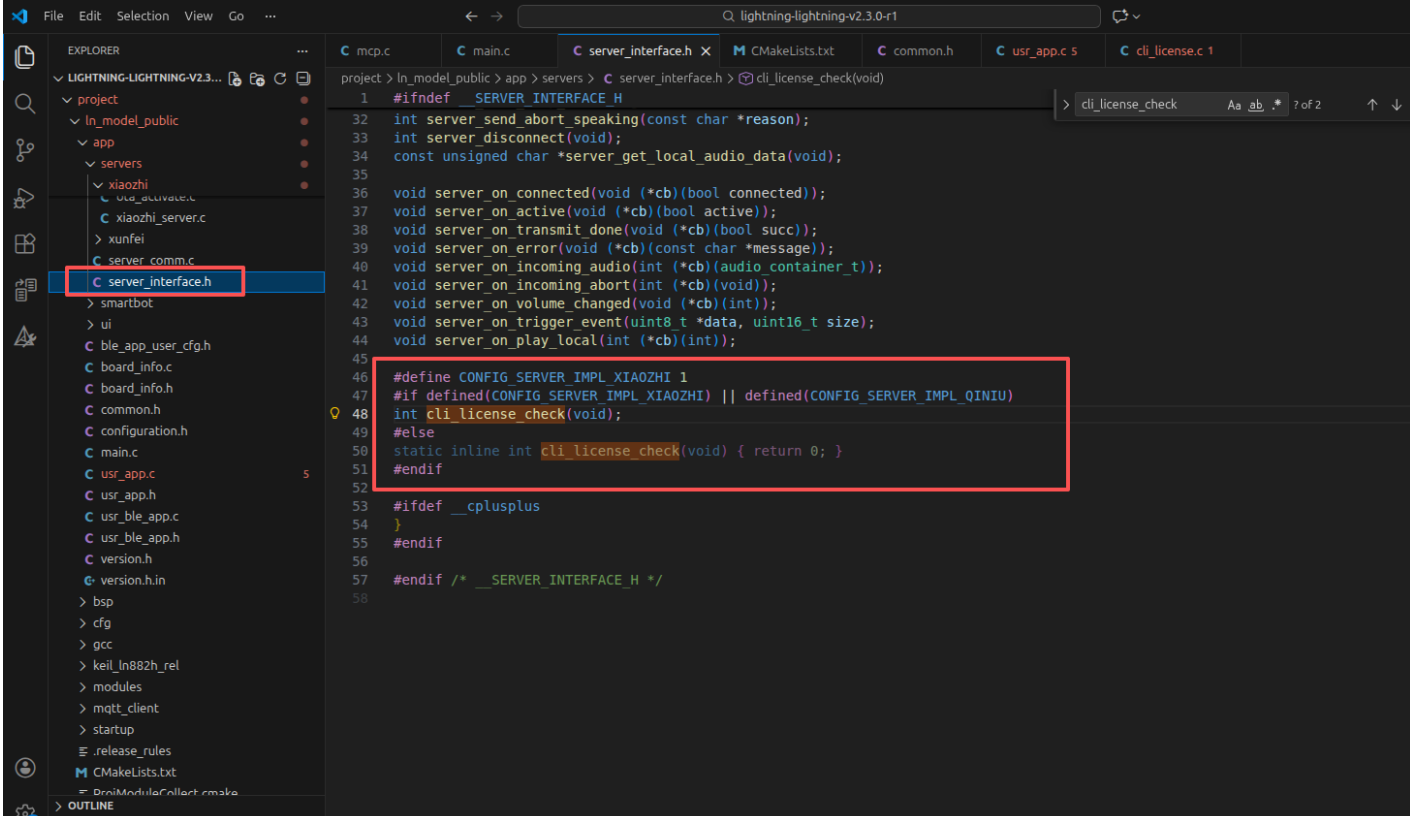Switch to the mcp.c tab
Viewport: 1410px width, 816px height.
click(383, 50)
